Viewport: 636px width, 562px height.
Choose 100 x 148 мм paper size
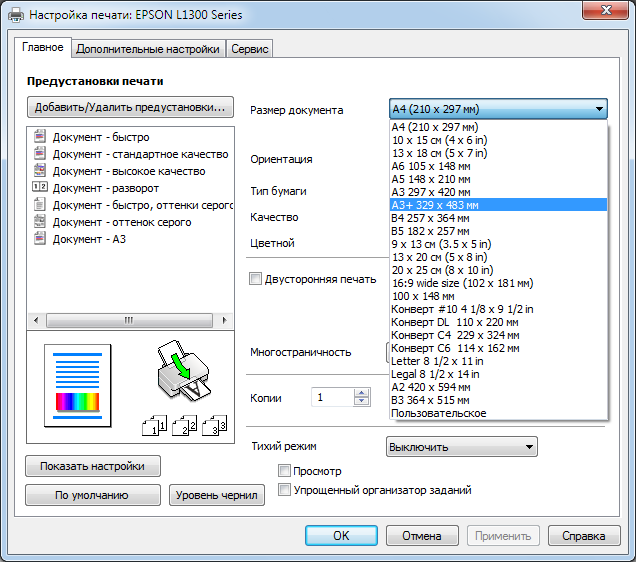pos(498,296)
